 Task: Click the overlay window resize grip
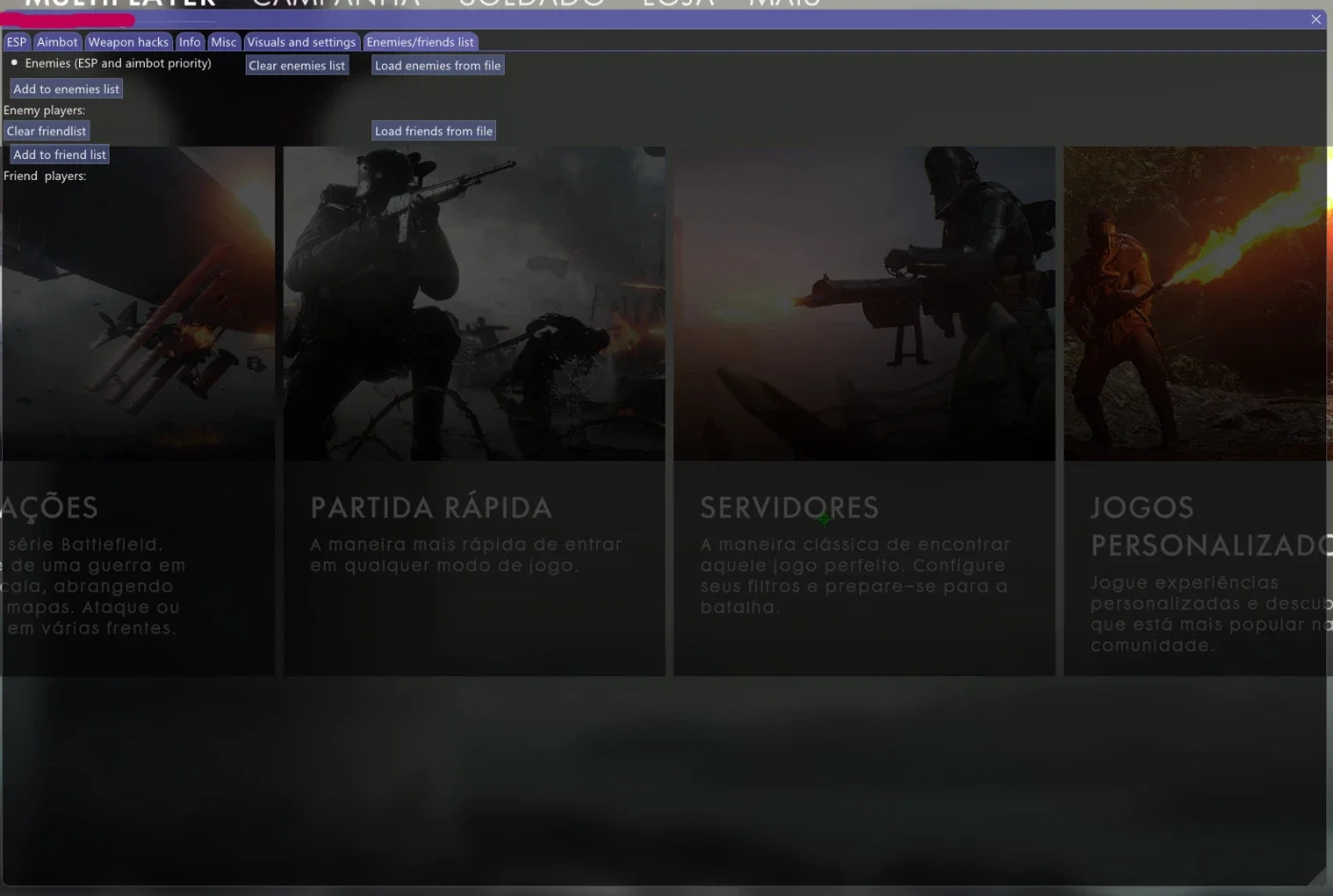(x=1317, y=875)
